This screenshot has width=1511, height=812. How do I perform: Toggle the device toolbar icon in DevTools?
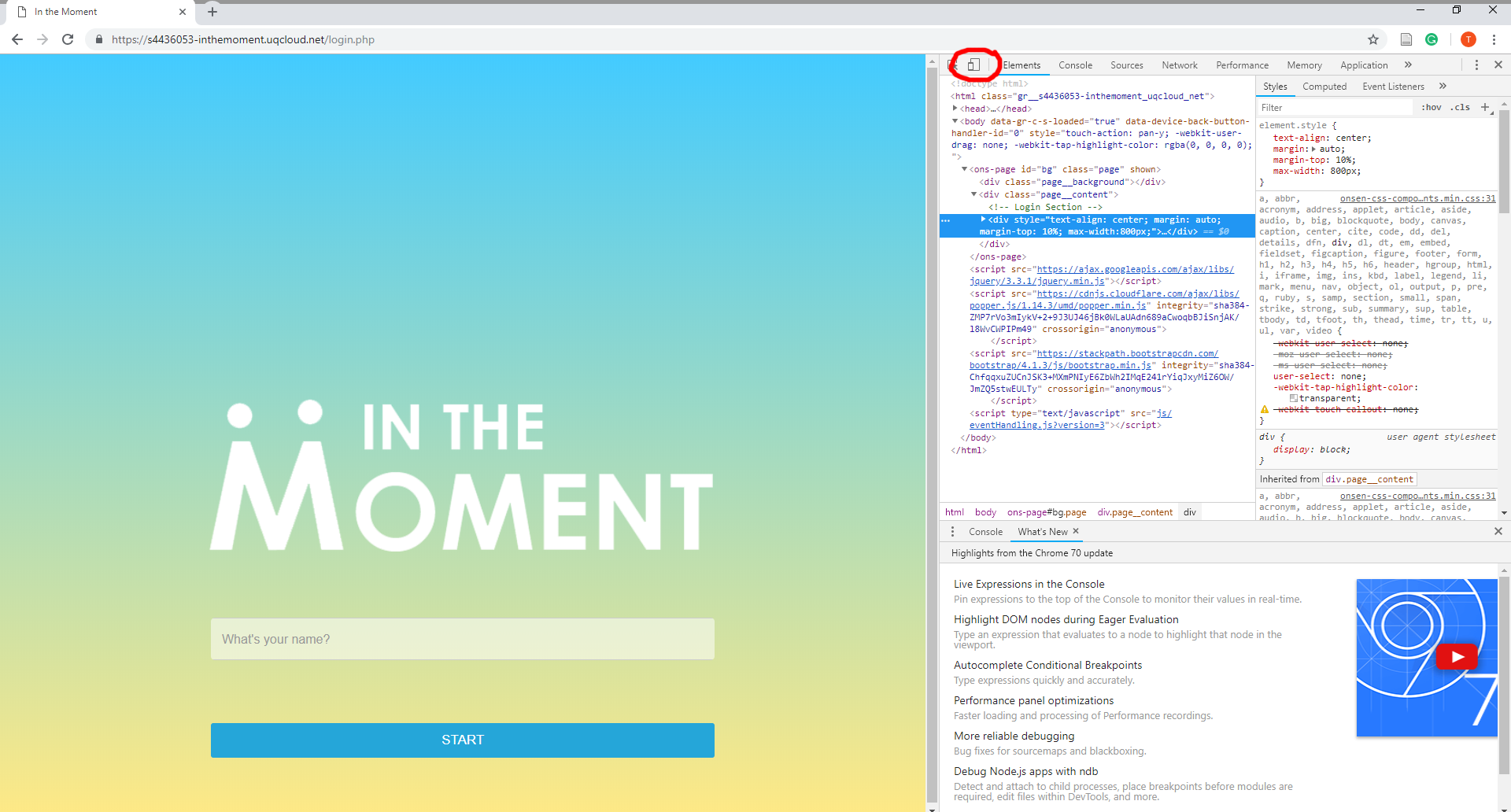click(x=974, y=65)
